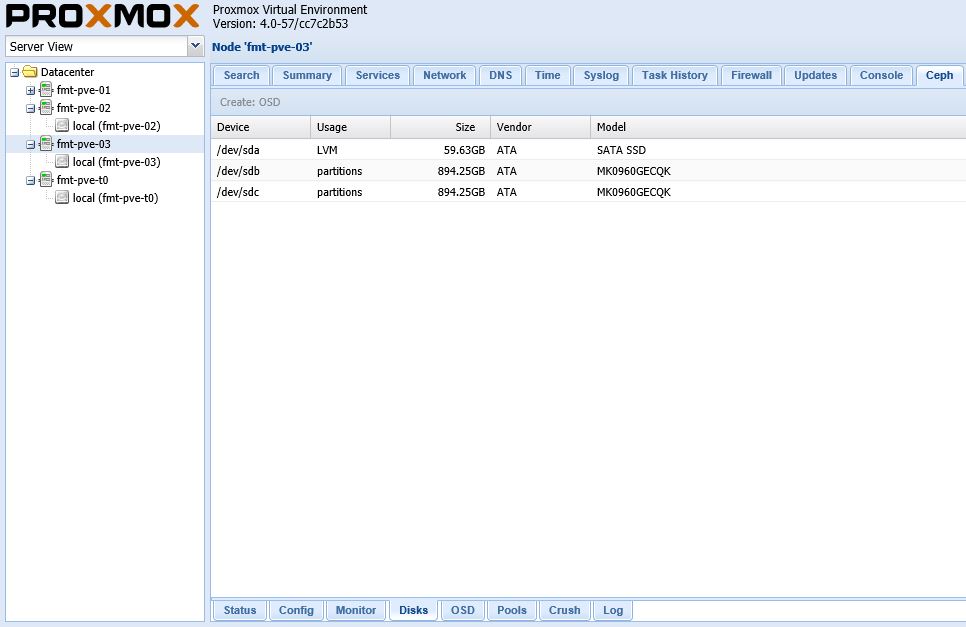Screen dimensions: 966x627
Task: Sort by the Model column header
Action: coord(778,127)
